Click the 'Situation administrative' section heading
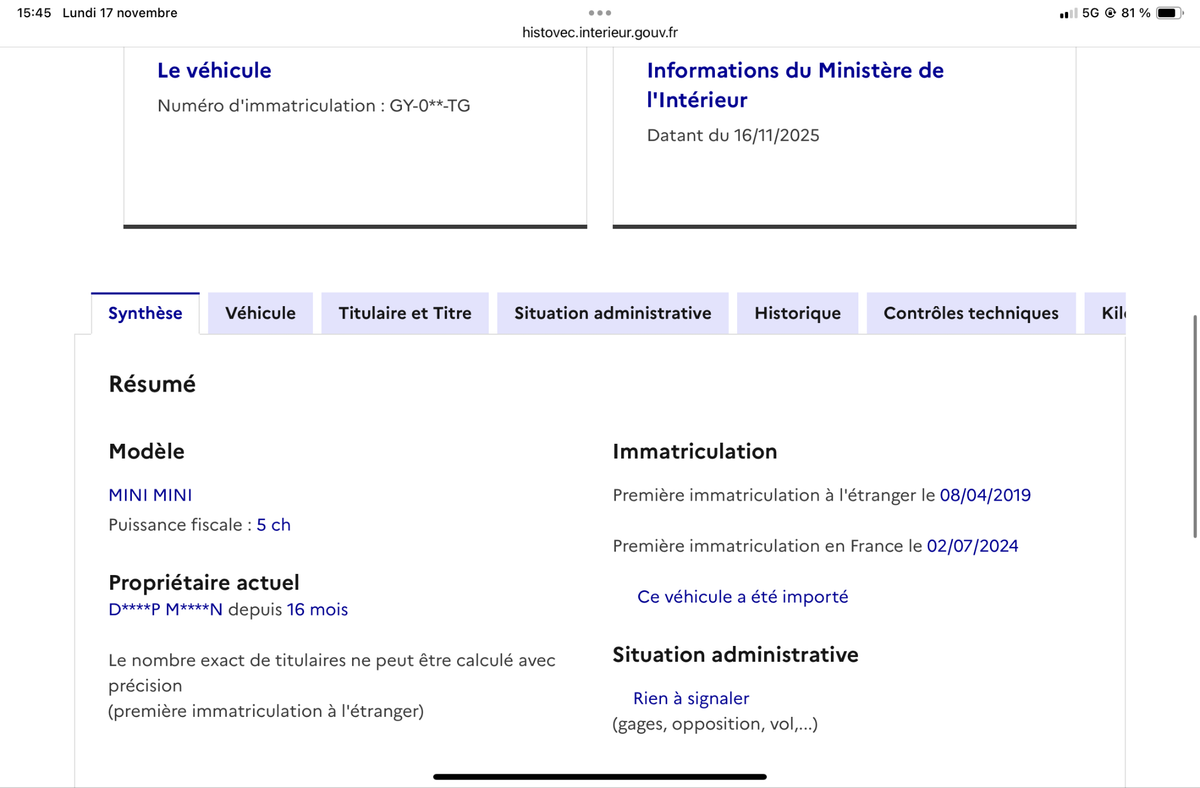 (x=736, y=655)
